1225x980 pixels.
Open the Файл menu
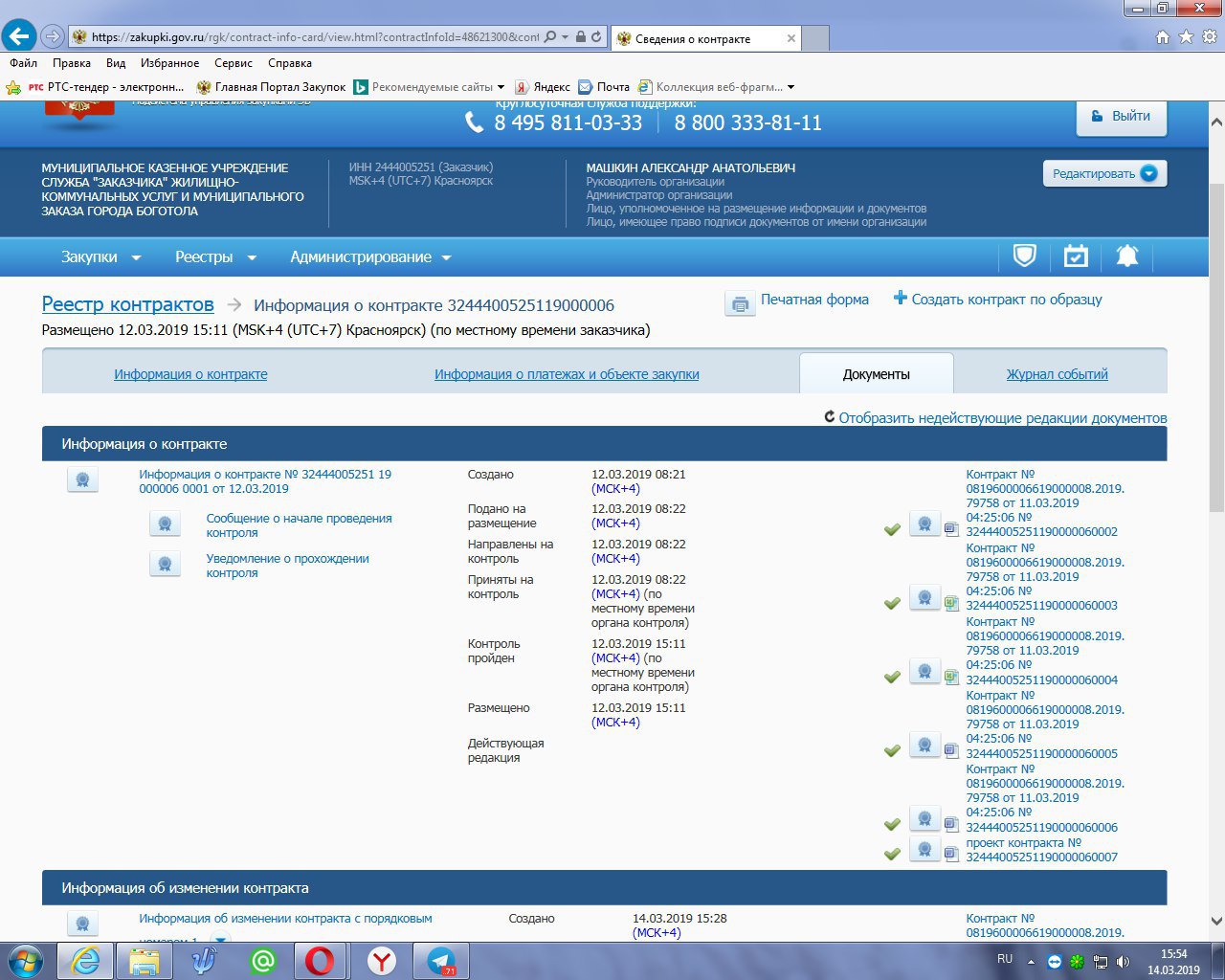(x=24, y=63)
